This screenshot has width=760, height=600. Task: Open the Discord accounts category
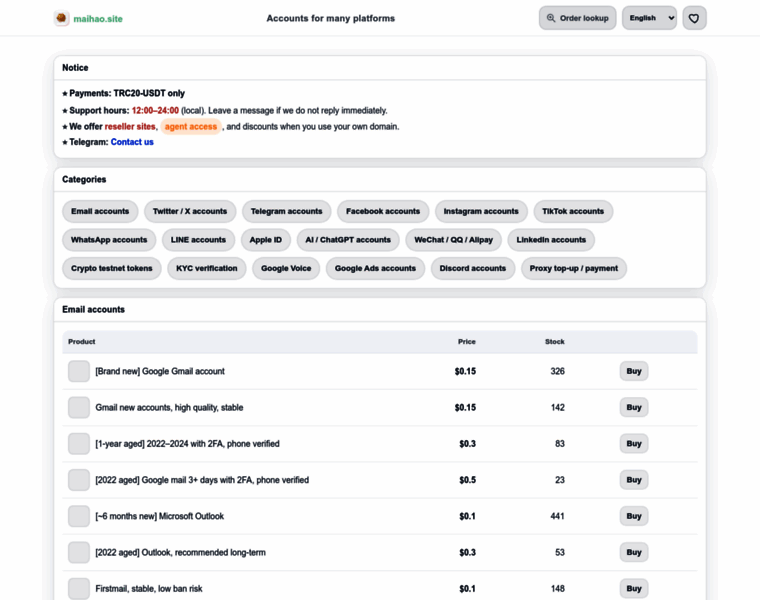473,268
